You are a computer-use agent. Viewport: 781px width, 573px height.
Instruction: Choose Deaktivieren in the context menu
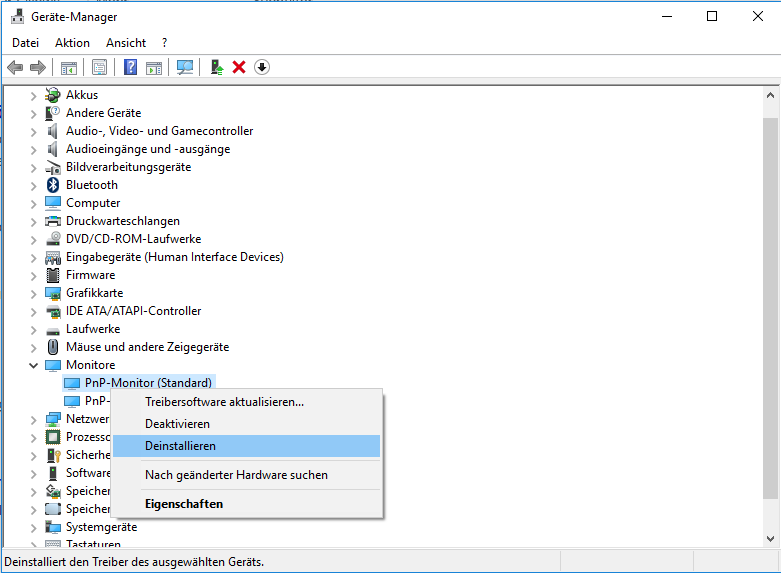(247, 424)
